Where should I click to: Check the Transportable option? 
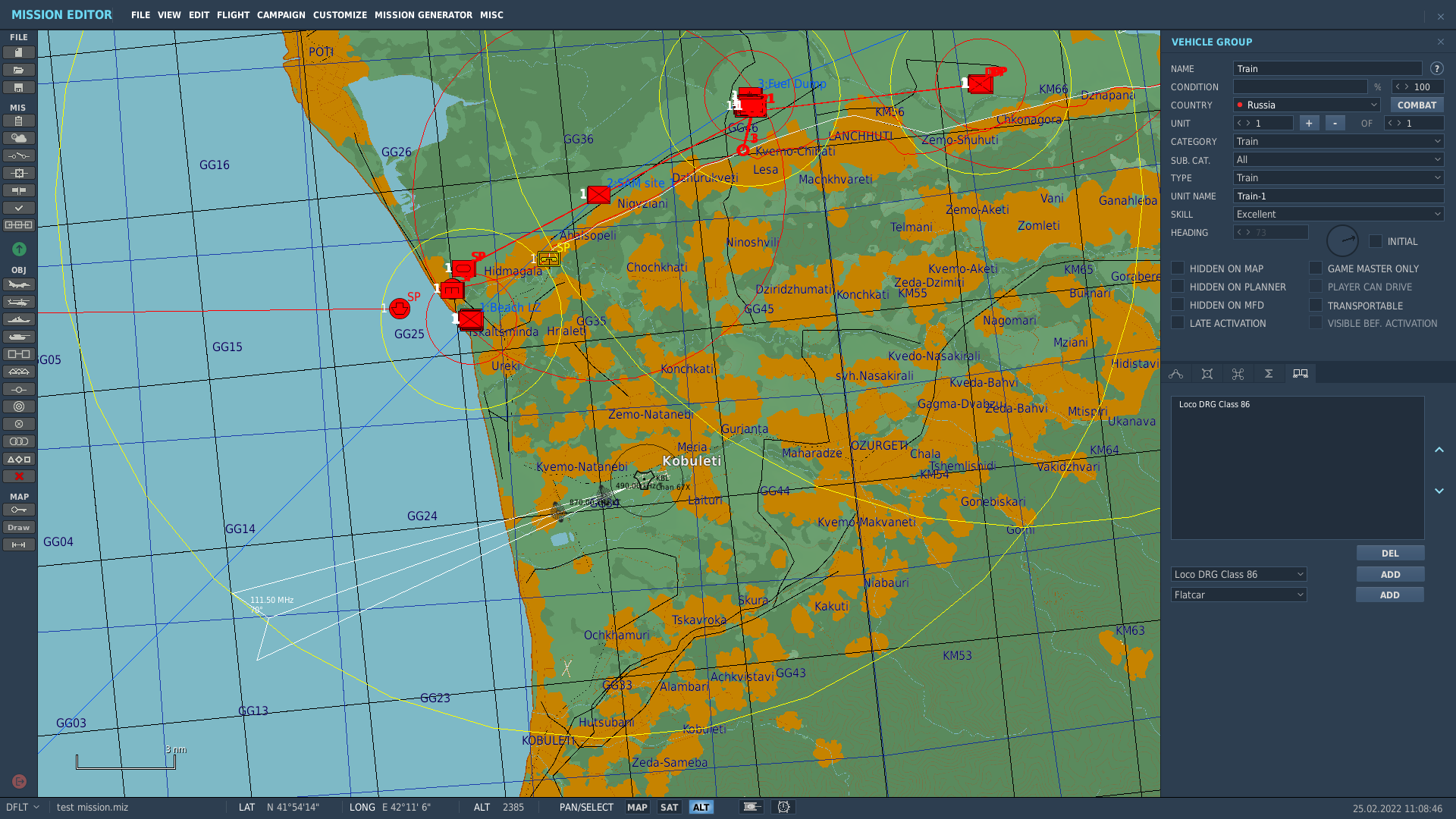1316,305
